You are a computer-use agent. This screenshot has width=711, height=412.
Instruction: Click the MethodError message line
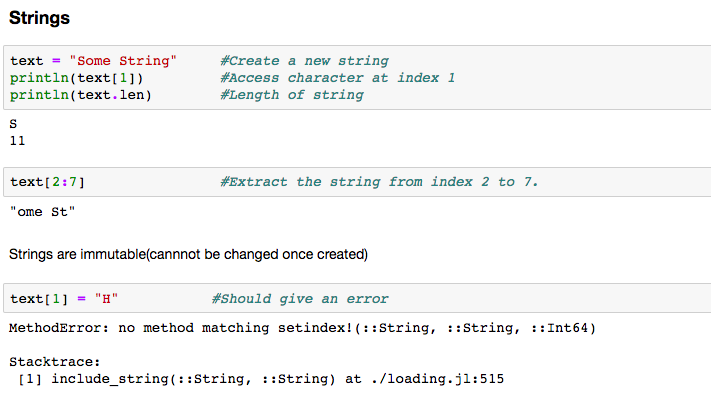302,328
